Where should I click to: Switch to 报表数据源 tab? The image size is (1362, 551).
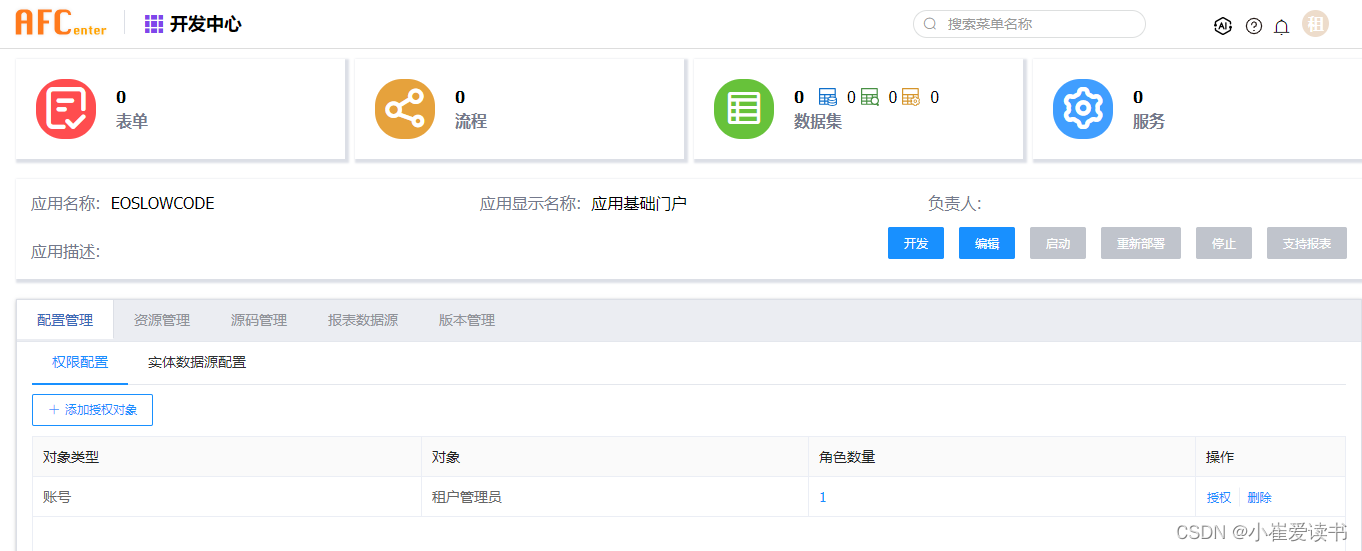tap(363, 320)
